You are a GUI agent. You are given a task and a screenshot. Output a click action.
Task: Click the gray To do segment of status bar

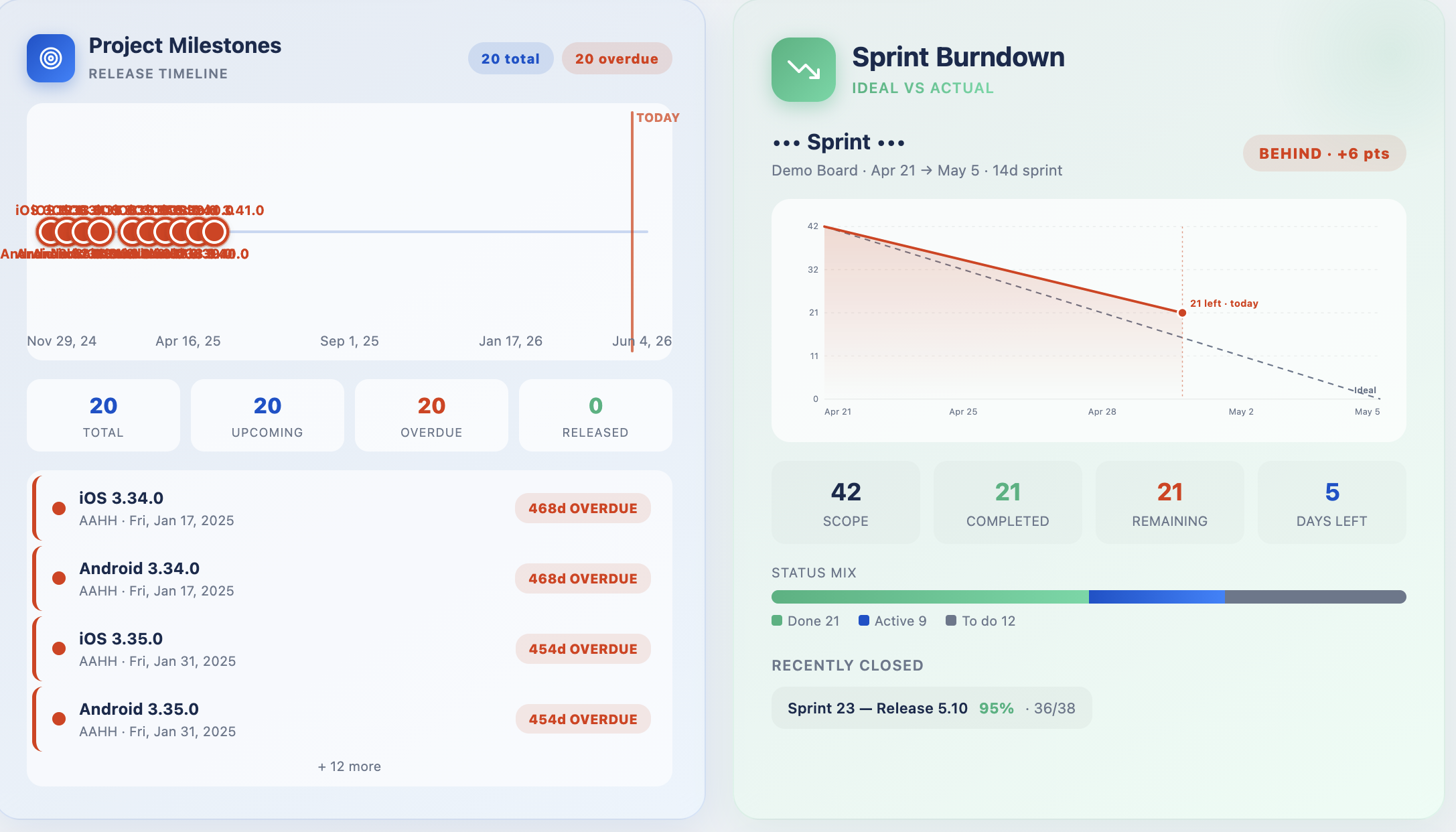pyautogui.click(x=1315, y=597)
